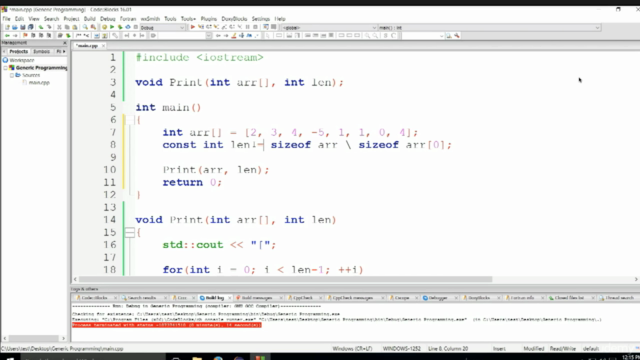Click the Line 8, Column 20 status text

[x=448, y=349]
